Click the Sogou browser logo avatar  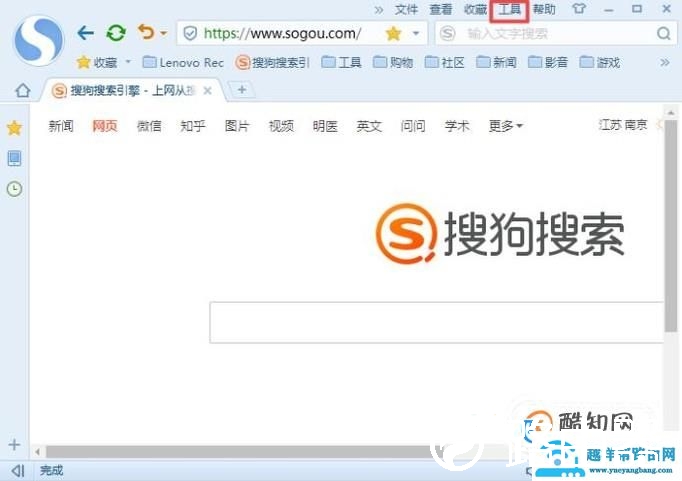point(39,40)
